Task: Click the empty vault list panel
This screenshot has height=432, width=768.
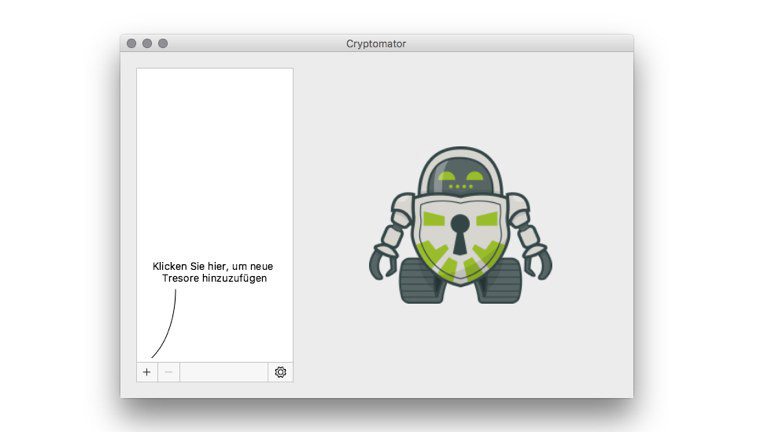Action: coord(215,216)
